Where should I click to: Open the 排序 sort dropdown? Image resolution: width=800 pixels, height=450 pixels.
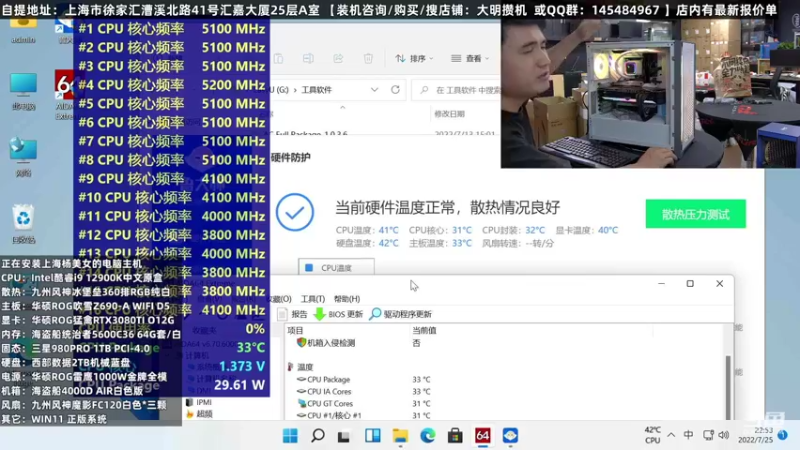tap(414, 59)
